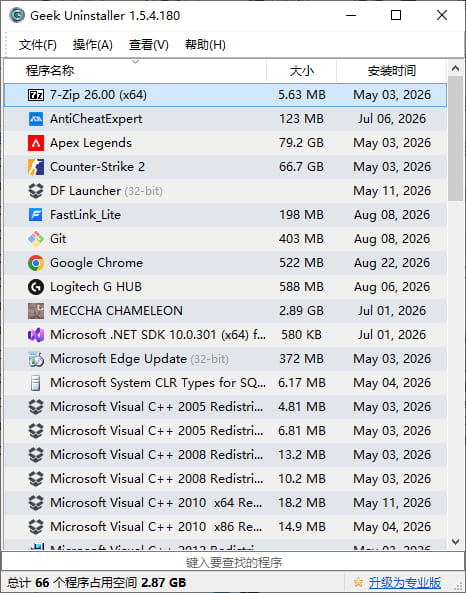Screen dimensions: 466x593
Task: Click the sort arrow above 程序名称 column
Action: (x=135, y=61)
